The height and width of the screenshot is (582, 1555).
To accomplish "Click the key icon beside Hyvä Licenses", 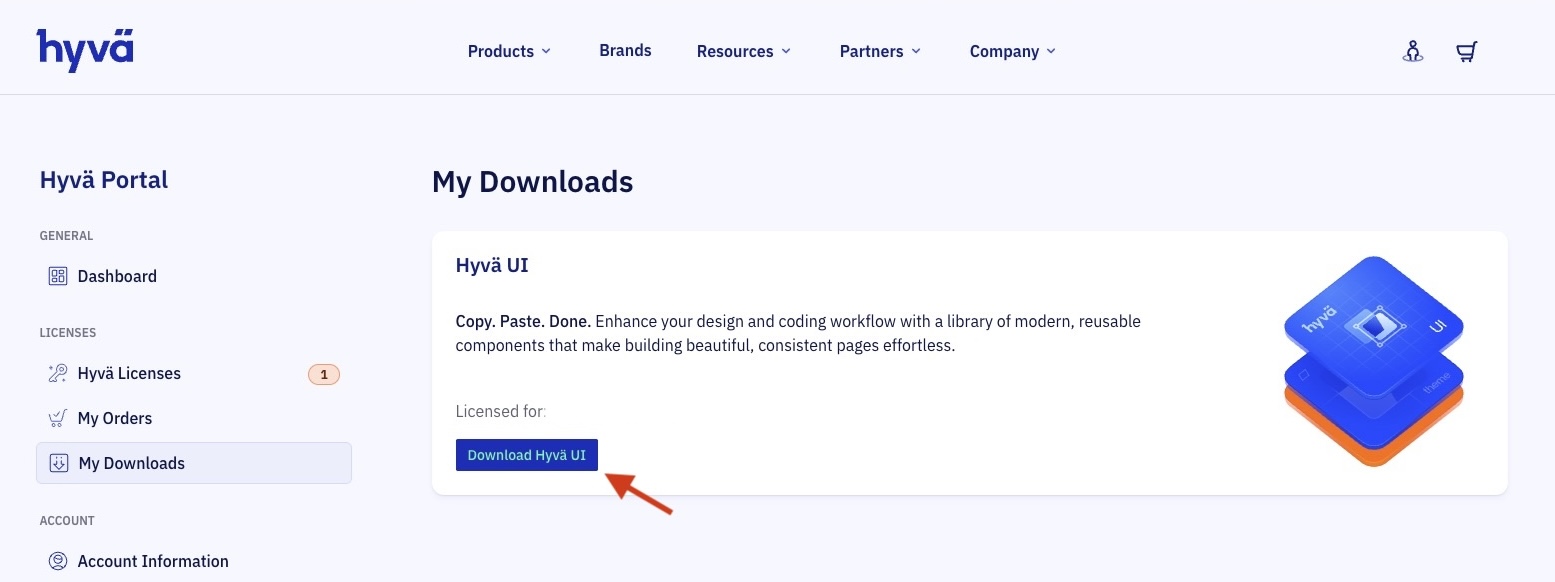I will coord(57,372).
